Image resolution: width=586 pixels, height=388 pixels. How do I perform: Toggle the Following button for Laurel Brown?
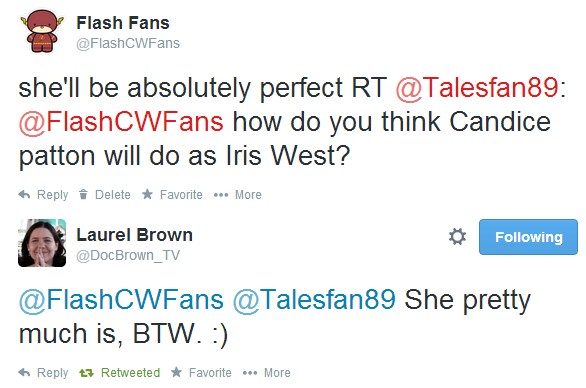tap(528, 237)
